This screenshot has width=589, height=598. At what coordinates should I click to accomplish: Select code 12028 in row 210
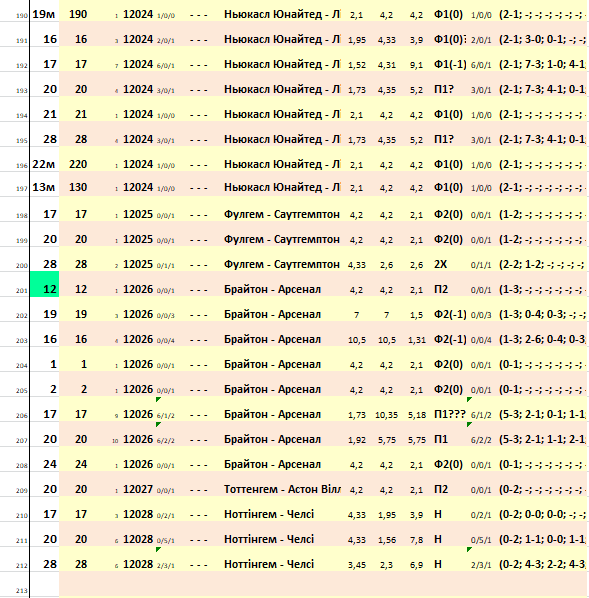pos(138,514)
